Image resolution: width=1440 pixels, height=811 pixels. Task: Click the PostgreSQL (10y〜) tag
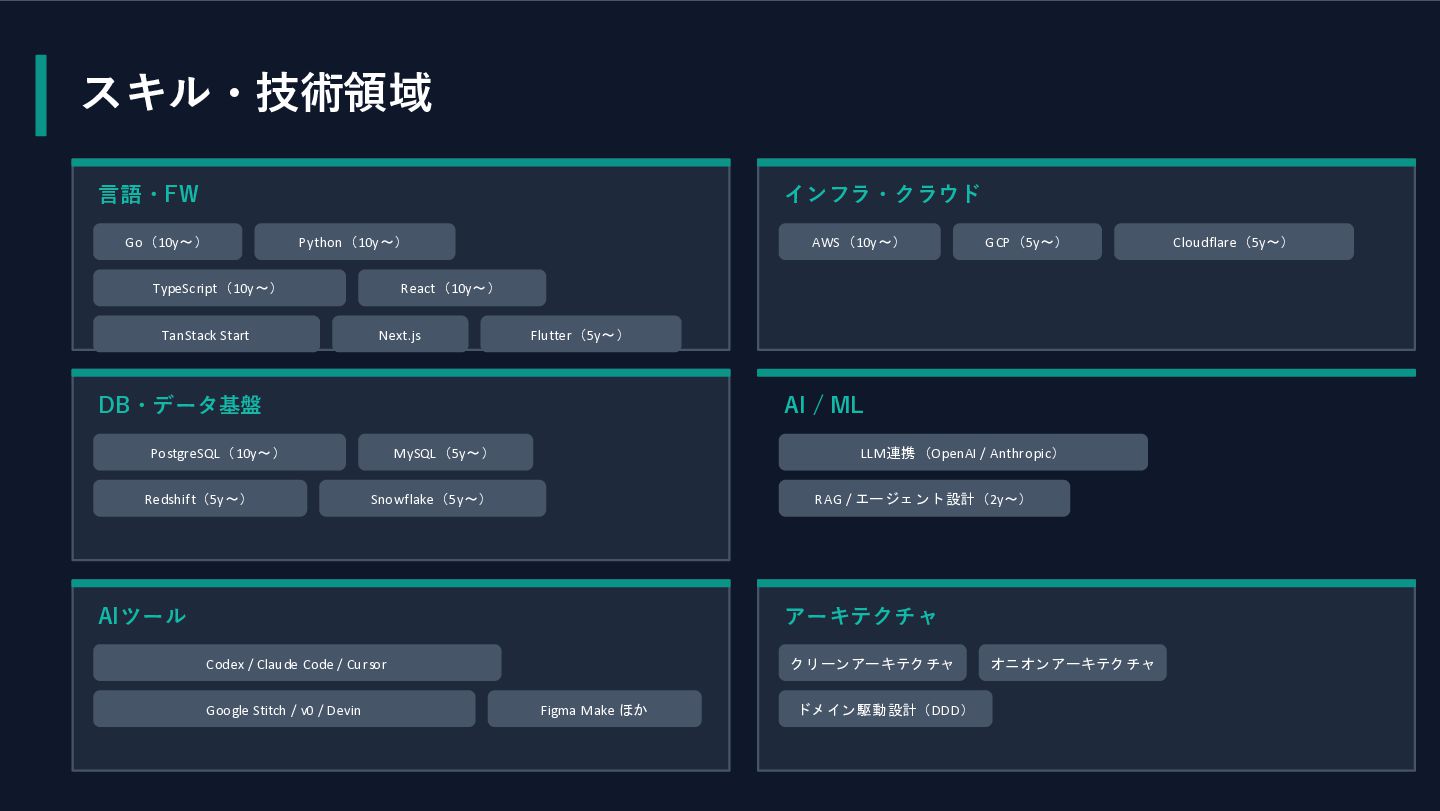click(219, 452)
